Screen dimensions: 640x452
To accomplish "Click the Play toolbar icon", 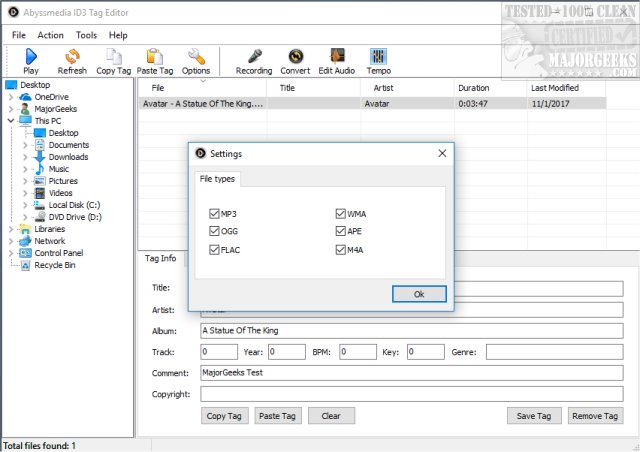I will pos(31,56).
